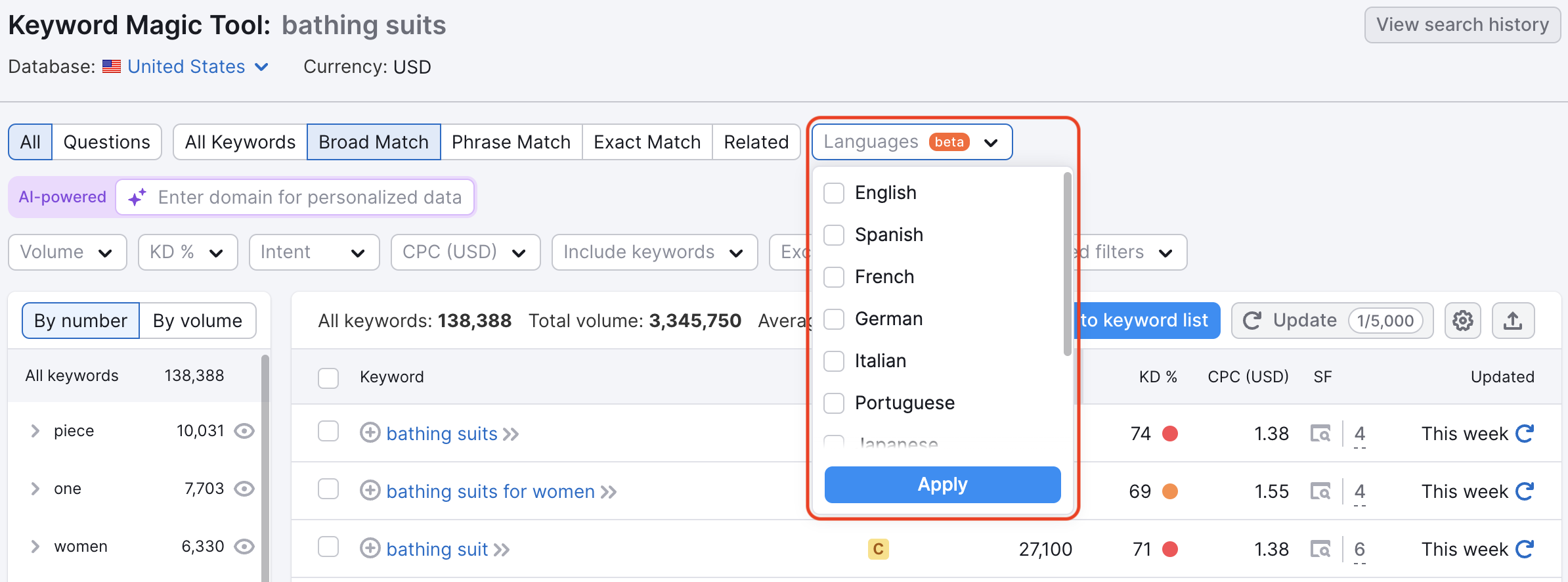The height and width of the screenshot is (582, 1568).
Task: Open the table settings gear icon
Action: [x=1462, y=321]
